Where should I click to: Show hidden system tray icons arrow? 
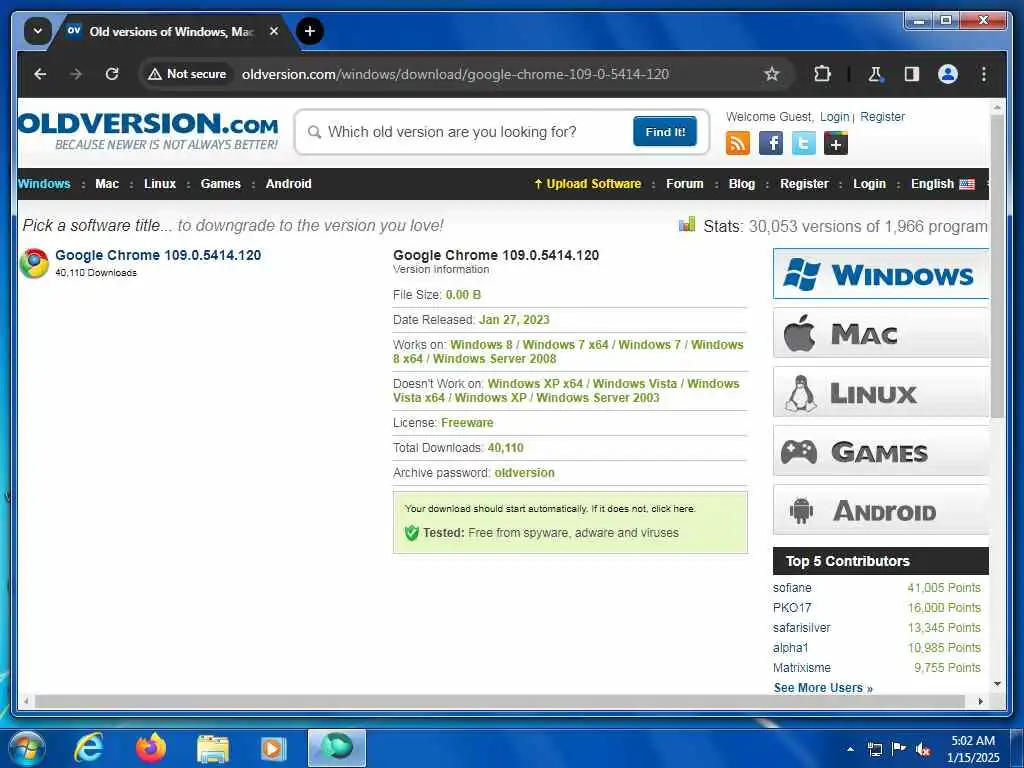850,749
